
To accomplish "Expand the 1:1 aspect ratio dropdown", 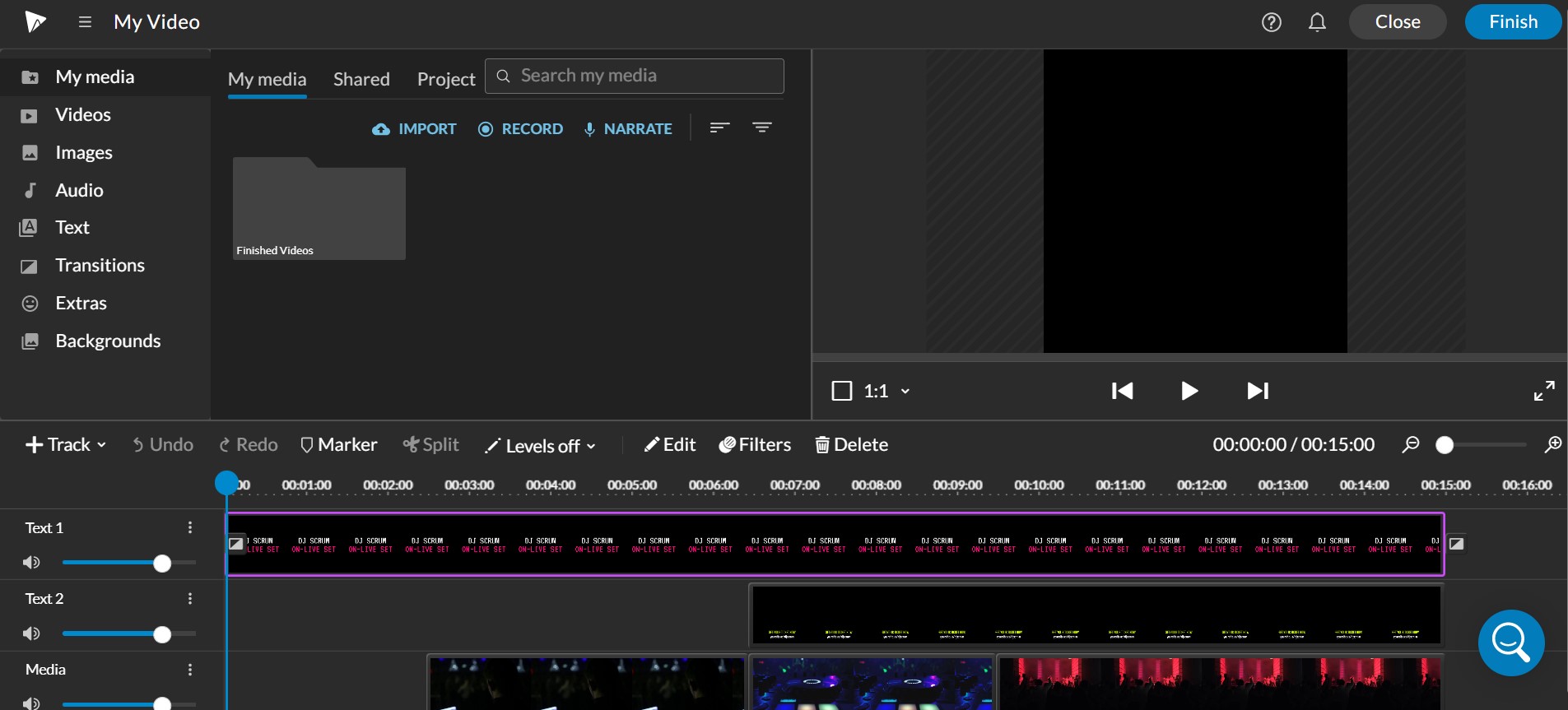I will pos(905,392).
